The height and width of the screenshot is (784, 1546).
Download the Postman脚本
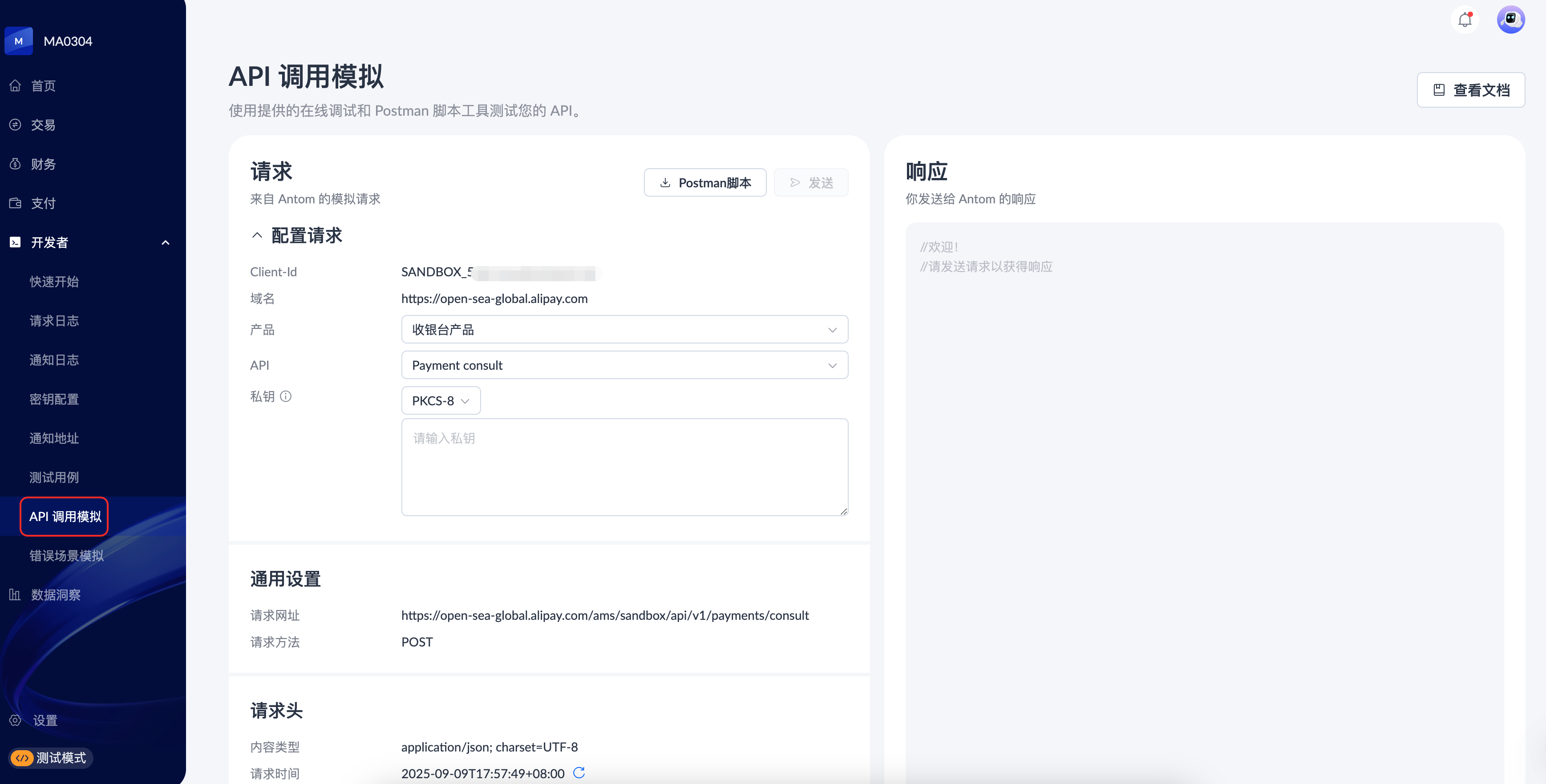(704, 182)
